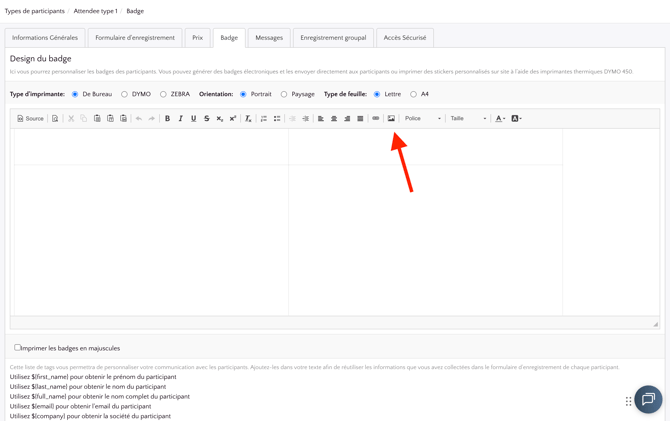670x421 pixels.
Task: Click the Source button in editor
Action: (x=30, y=119)
